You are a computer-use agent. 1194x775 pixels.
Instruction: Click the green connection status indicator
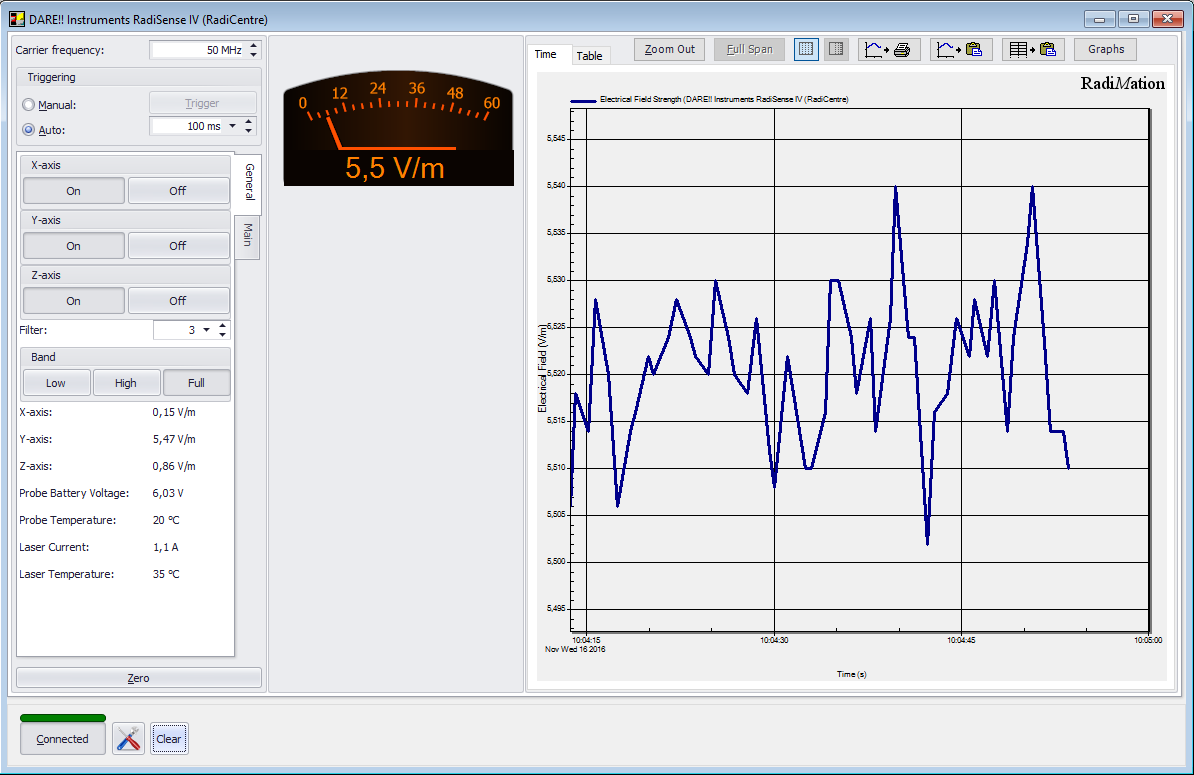click(62, 718)
